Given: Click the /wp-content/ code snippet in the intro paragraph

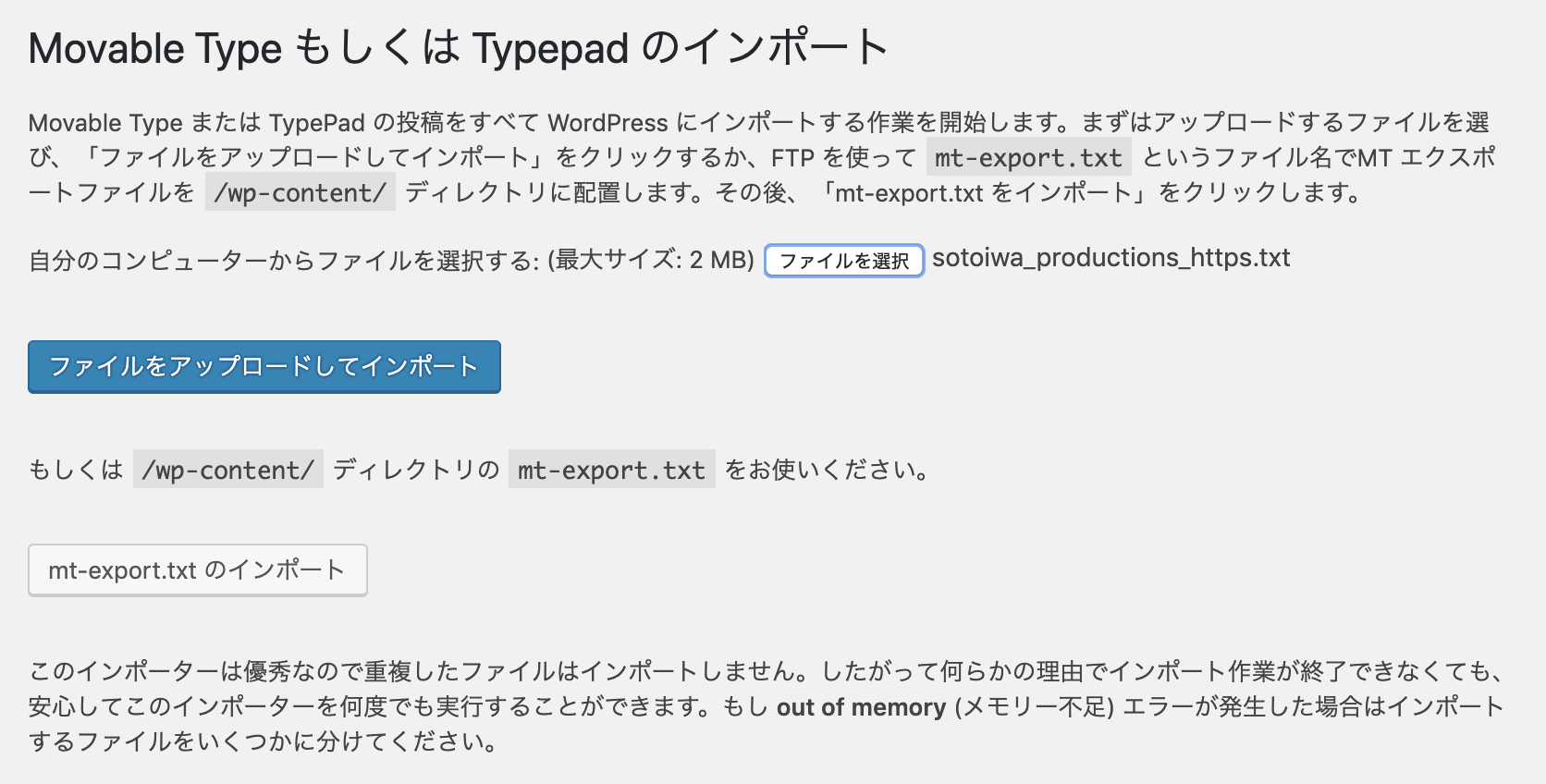Looking at the screenshot, I should point(301,192).
